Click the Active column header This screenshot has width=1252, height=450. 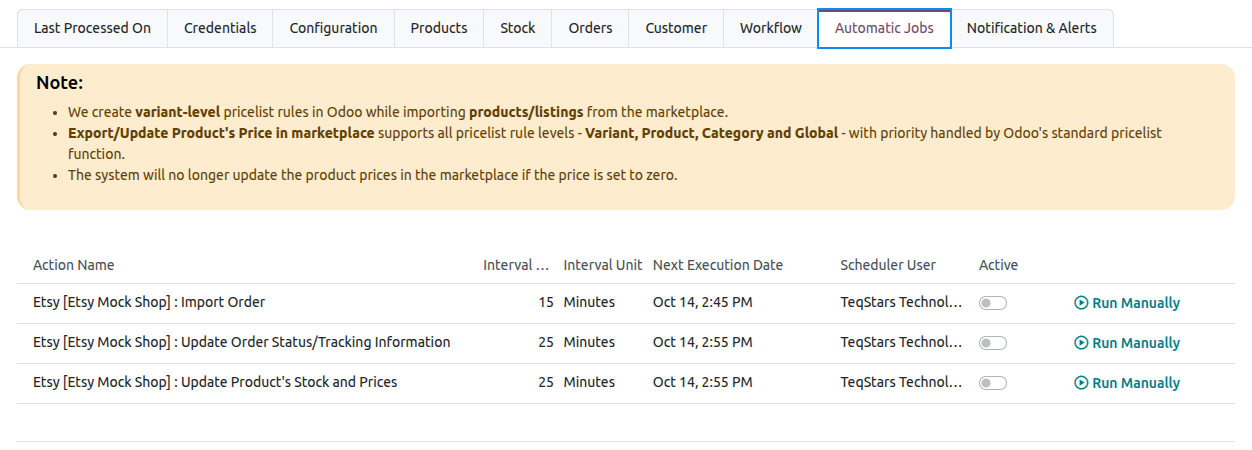(x=998, y=265)
